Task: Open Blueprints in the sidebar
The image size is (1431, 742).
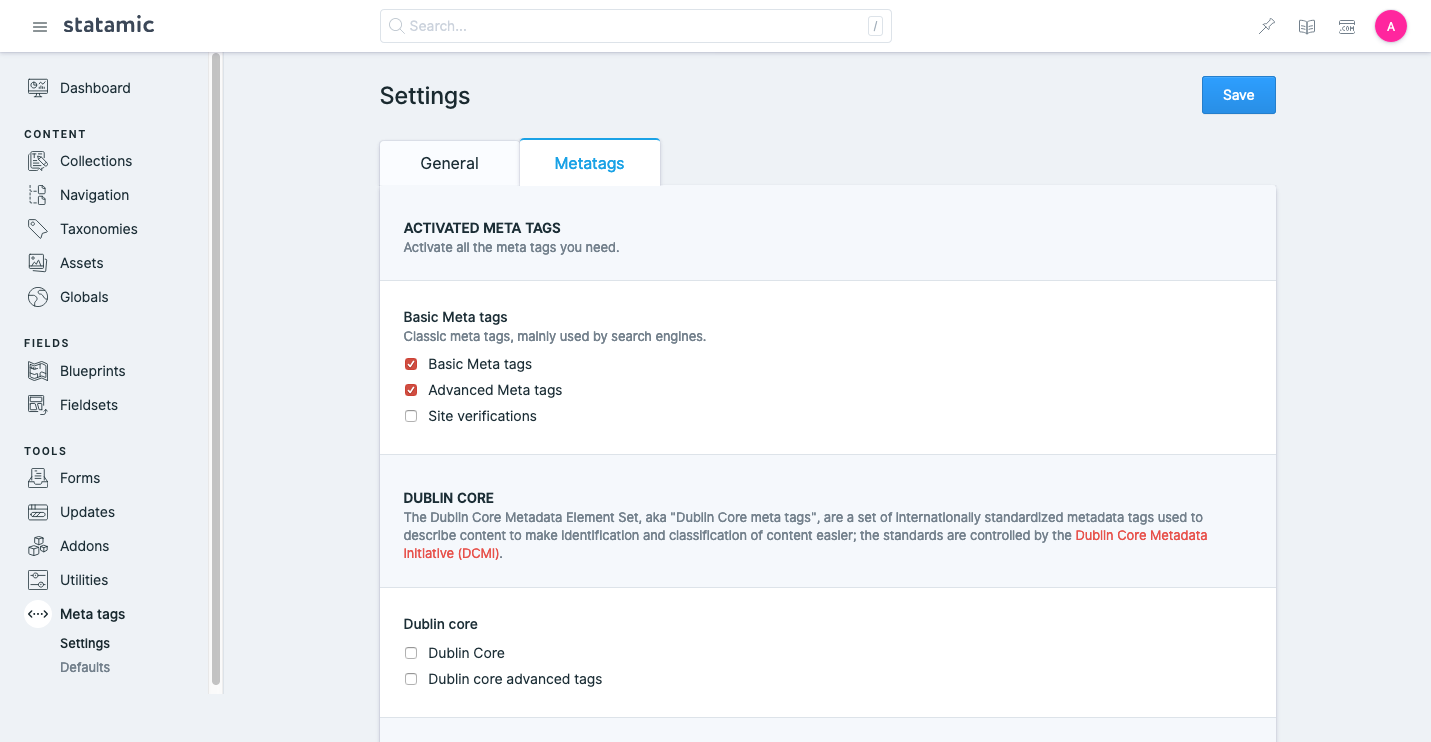Action: click(x=93, y=371)
